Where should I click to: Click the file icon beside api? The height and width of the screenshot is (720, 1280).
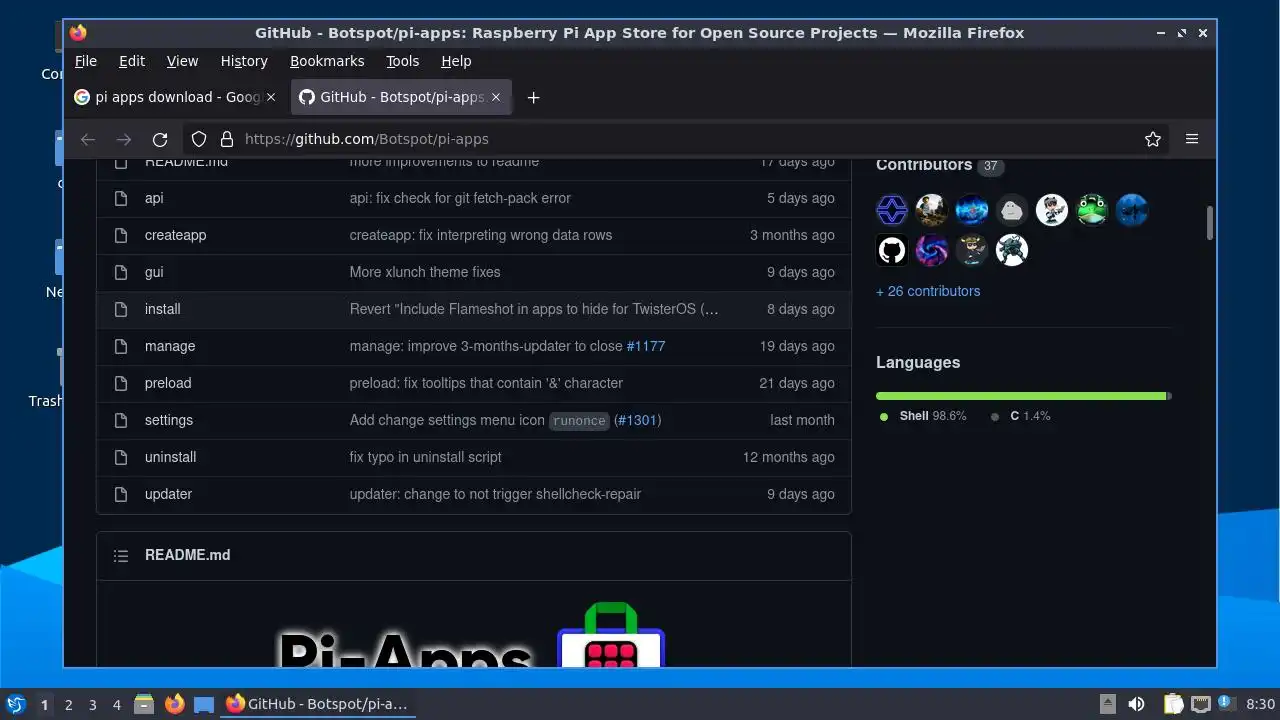point(121,198)
